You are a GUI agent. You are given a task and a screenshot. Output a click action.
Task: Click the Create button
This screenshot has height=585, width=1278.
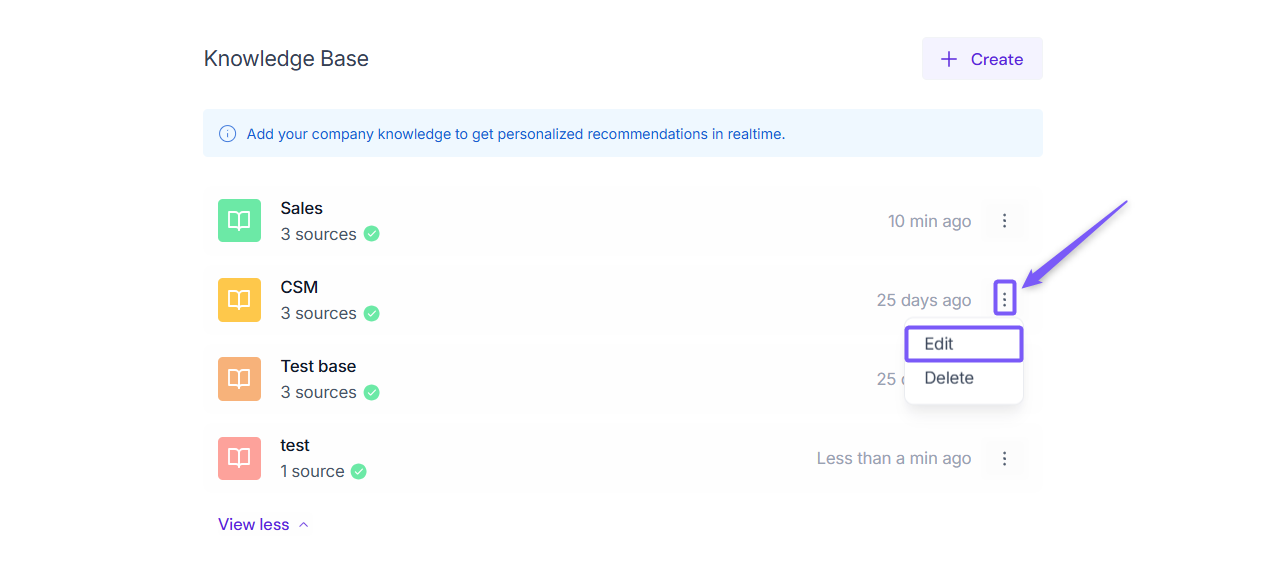[982, 59]
